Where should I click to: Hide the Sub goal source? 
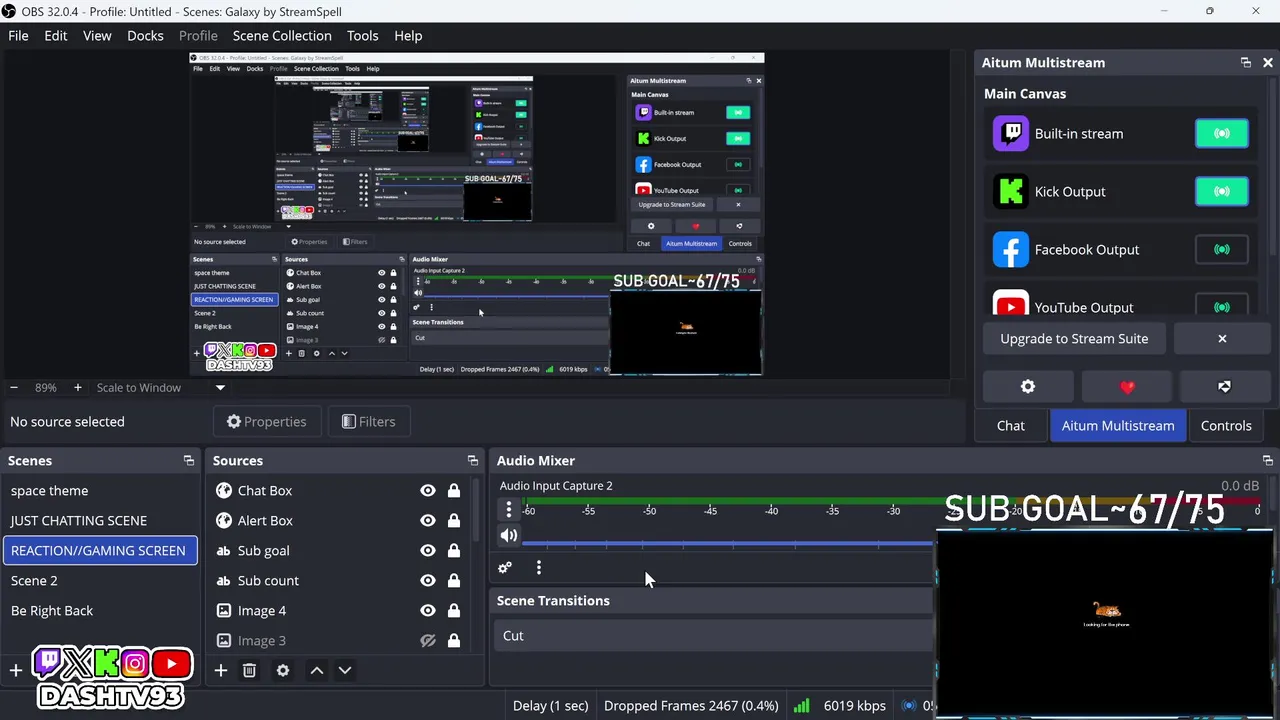(428, 550)
